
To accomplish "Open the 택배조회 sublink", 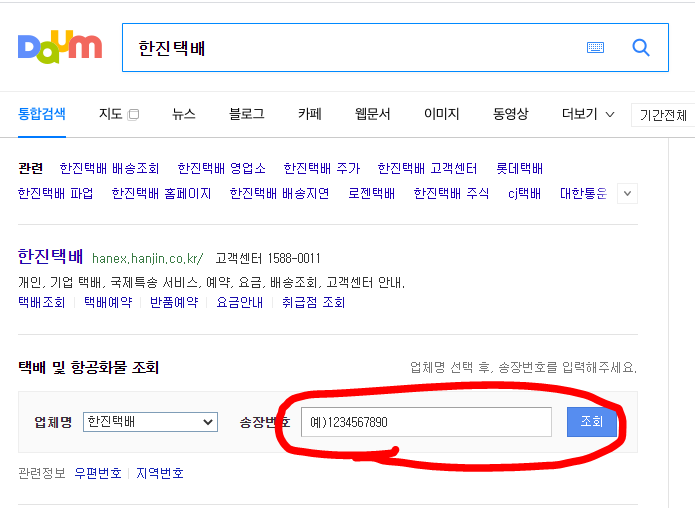I will [42, 302].
